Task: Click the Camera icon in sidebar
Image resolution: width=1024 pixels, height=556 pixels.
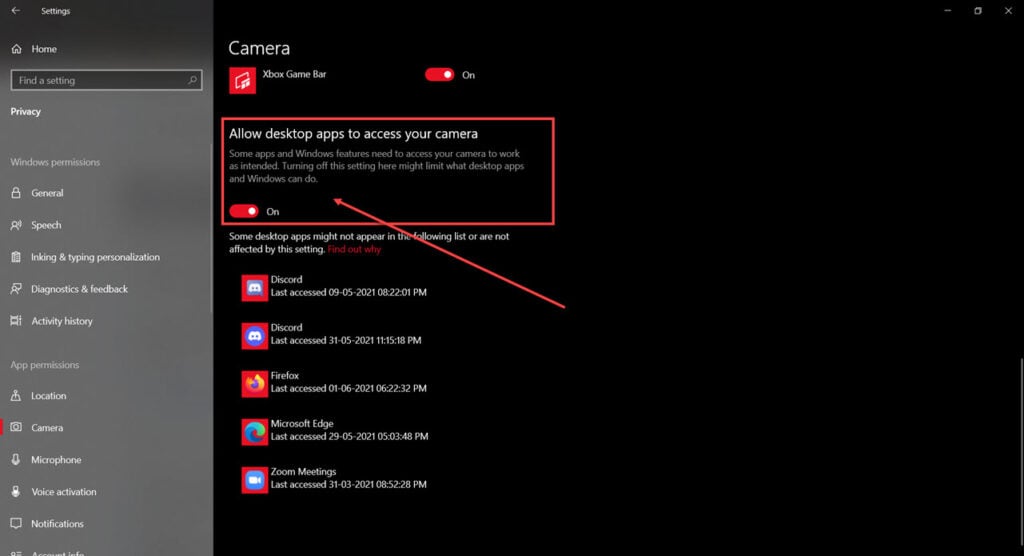Action: pyautogui.click(x=16, y=427)
